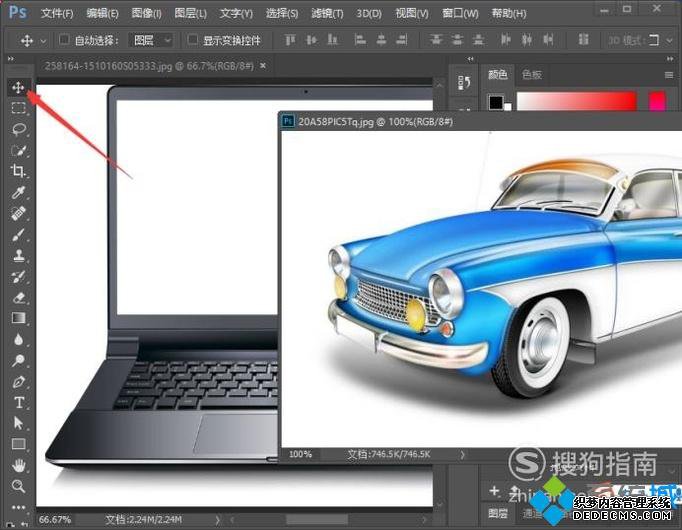Click the pink hue swatch strip
The height and width of the screenshot is (530, 682).
(x=657, y=101)
